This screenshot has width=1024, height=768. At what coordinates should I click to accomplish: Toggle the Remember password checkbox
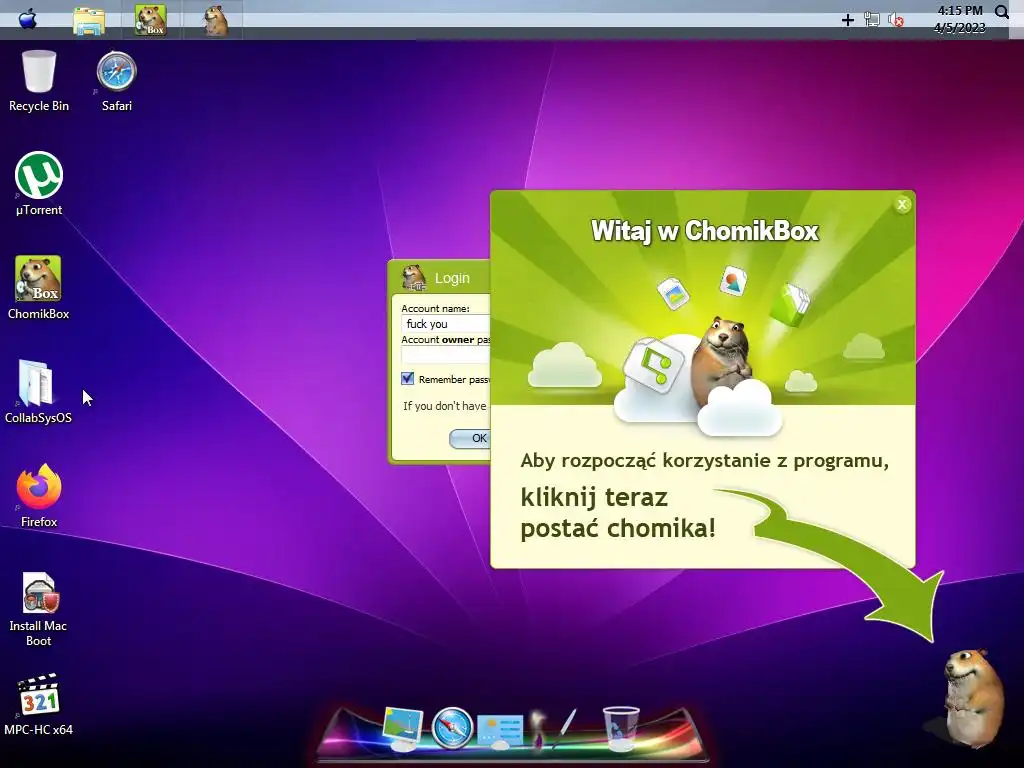(408, 379)
